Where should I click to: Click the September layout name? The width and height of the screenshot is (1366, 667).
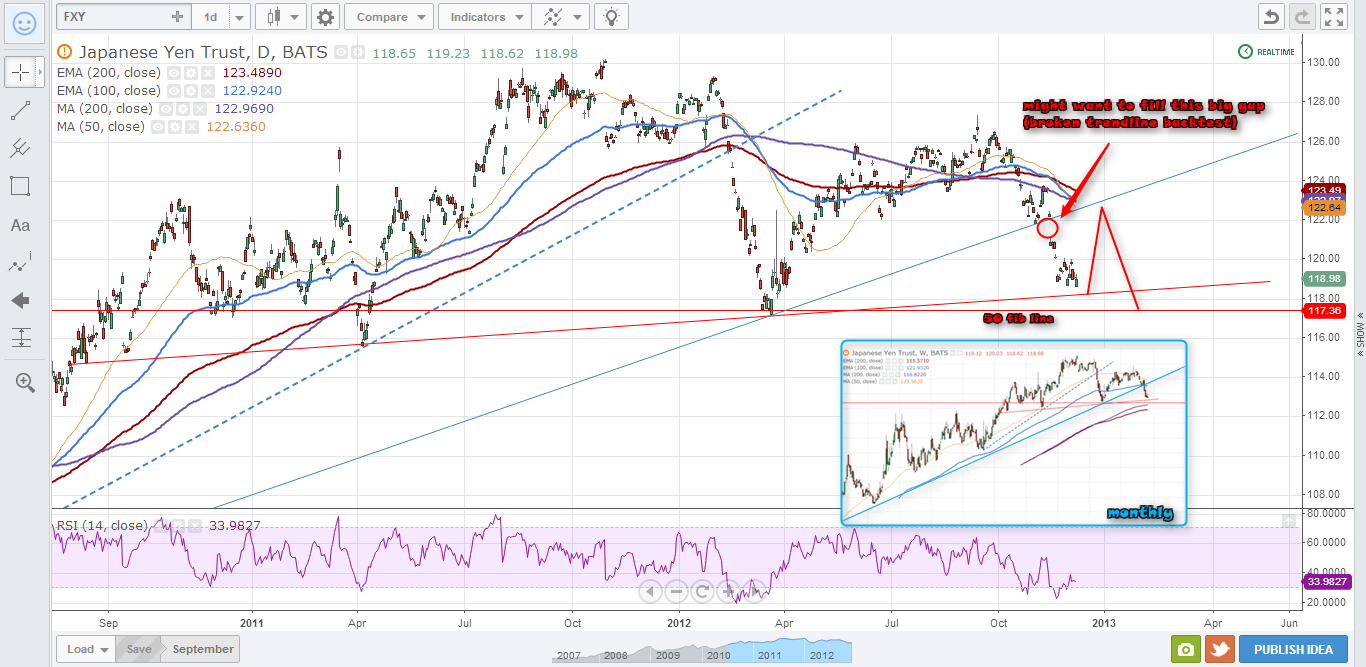203,649
